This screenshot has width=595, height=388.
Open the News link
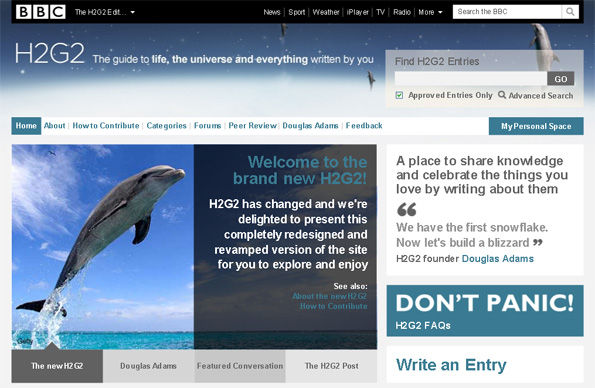tap(272, 12)
